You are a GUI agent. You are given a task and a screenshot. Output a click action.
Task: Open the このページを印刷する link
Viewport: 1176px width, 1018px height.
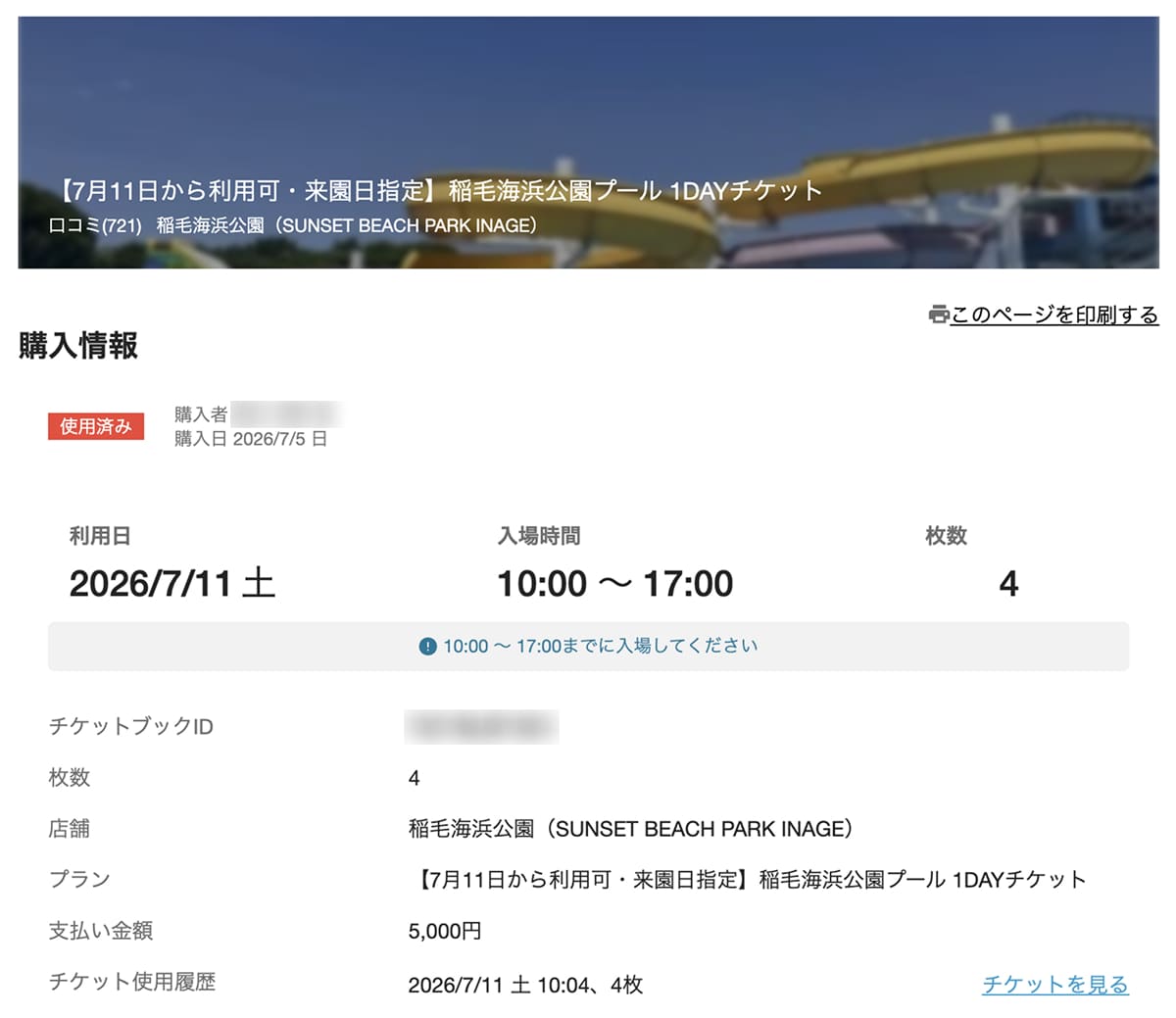coord(1054,315)
